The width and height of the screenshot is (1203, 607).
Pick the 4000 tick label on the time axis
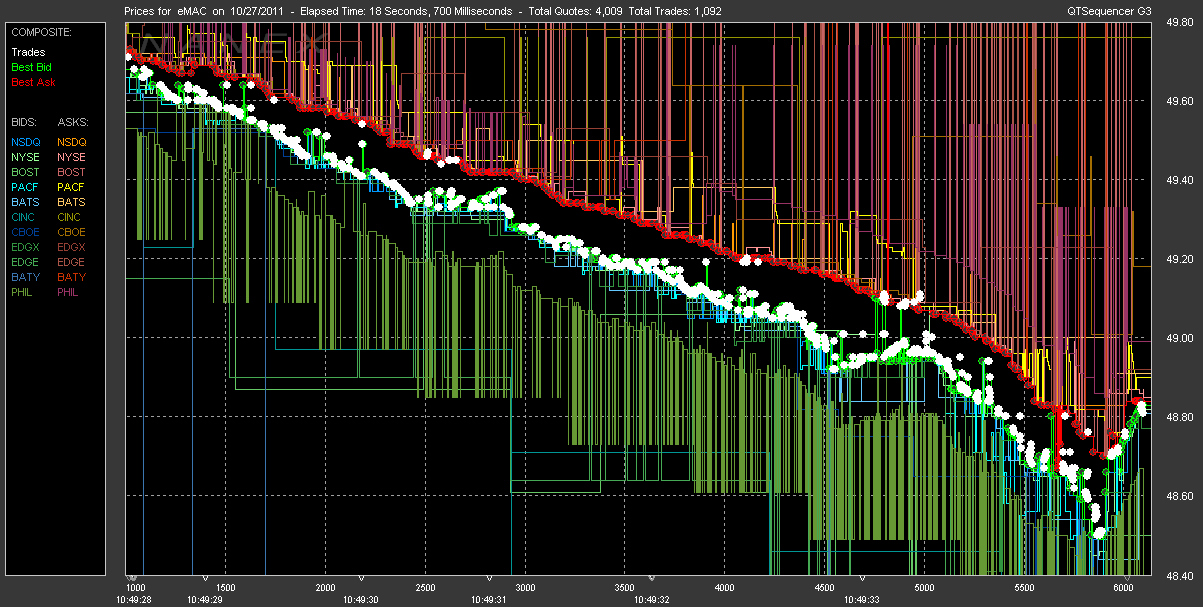(725, 587)
